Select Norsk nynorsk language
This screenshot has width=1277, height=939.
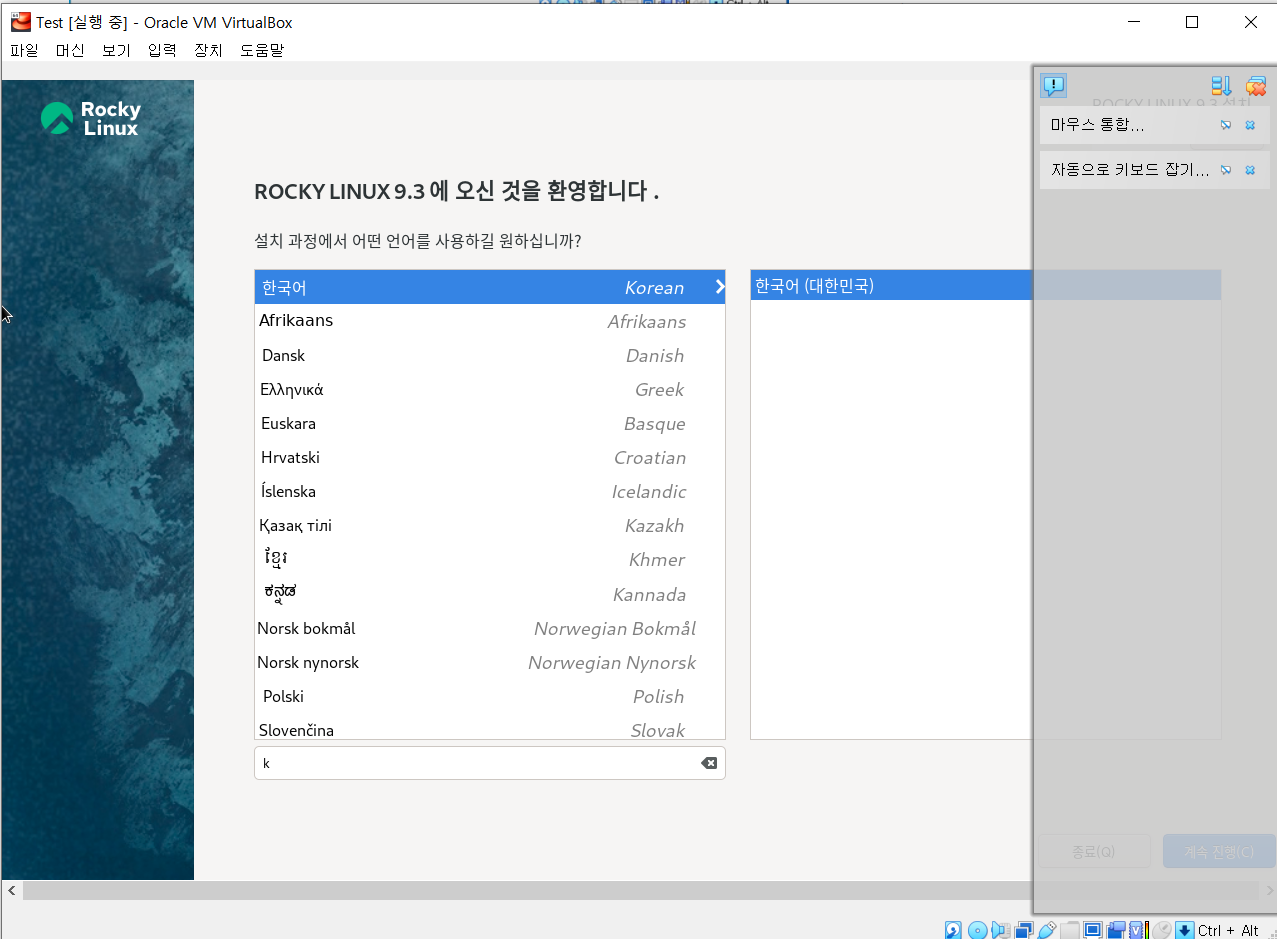(x=490, y=662)
